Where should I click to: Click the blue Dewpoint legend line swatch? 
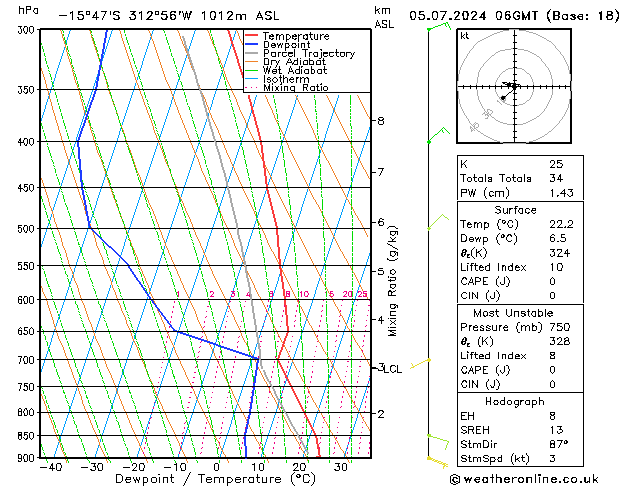click(x=252, y=44)
